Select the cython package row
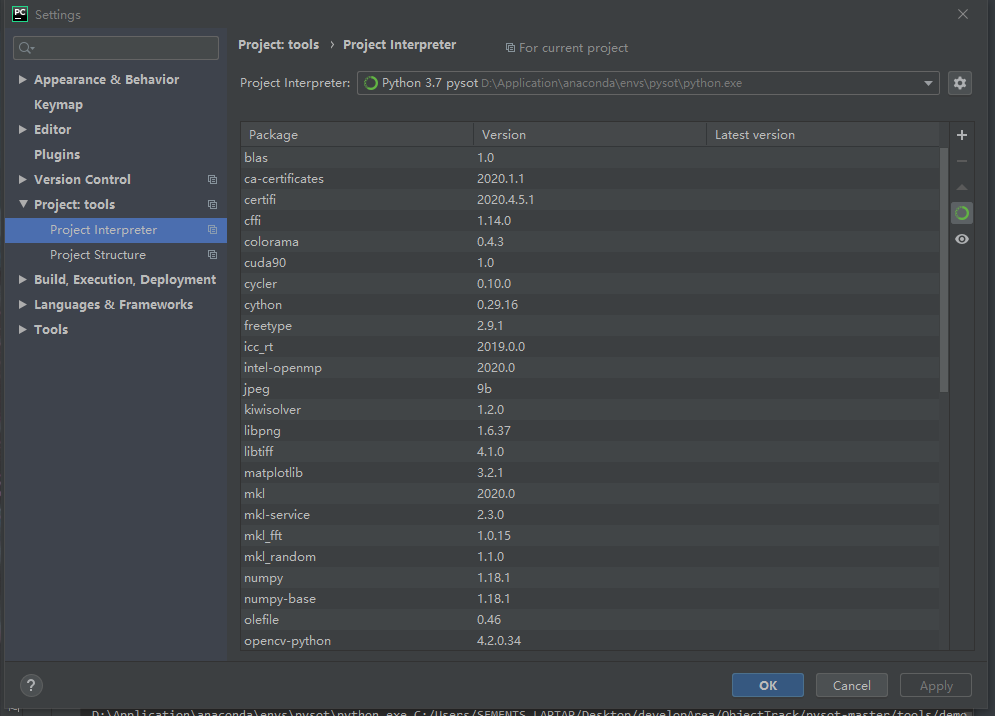 coord(590,305)
